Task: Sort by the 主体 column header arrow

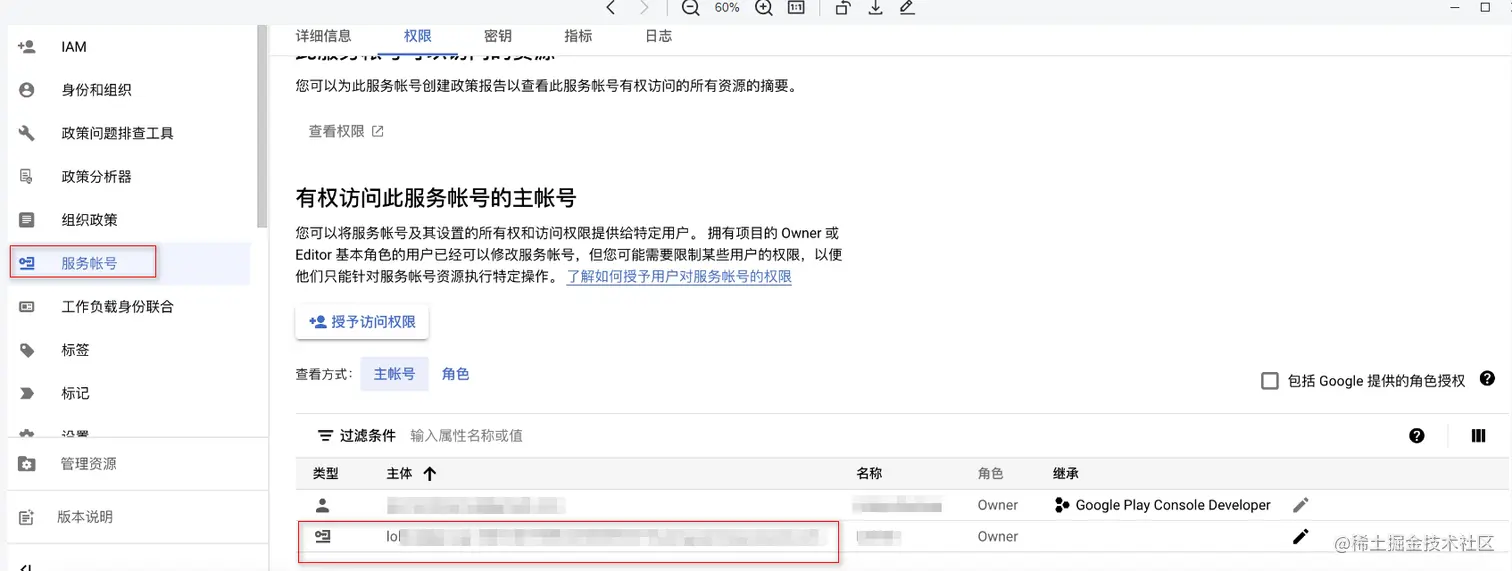Action: 430,474
